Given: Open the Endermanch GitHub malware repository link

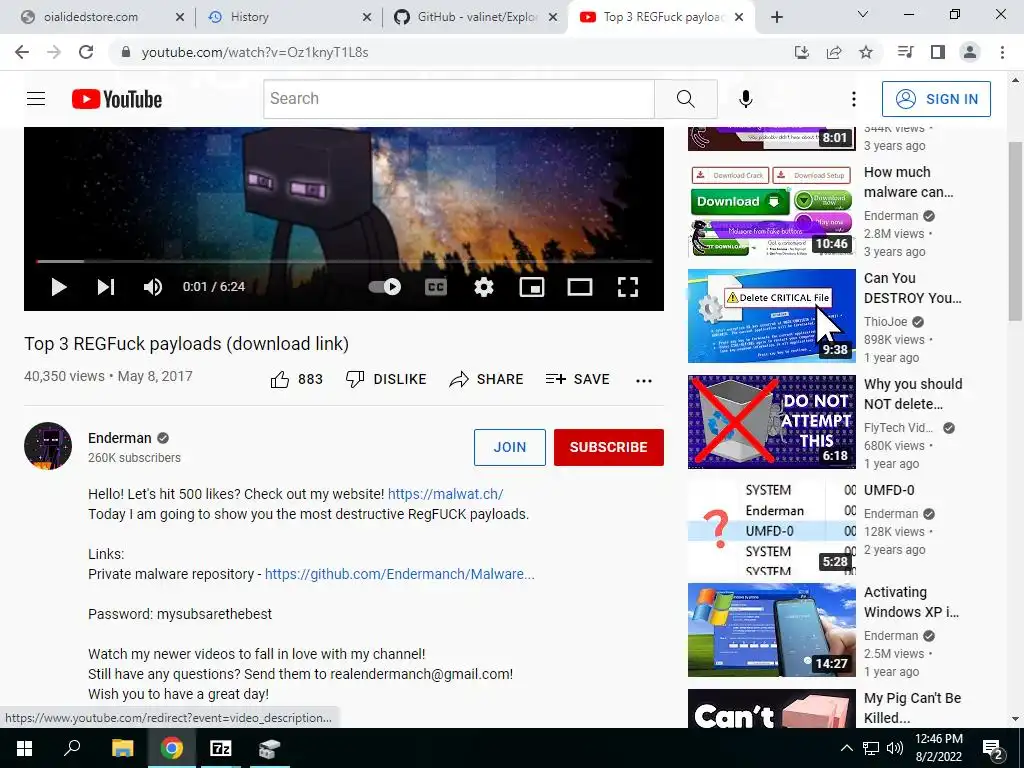Looking at the screenshot, I should coord(400,574).
